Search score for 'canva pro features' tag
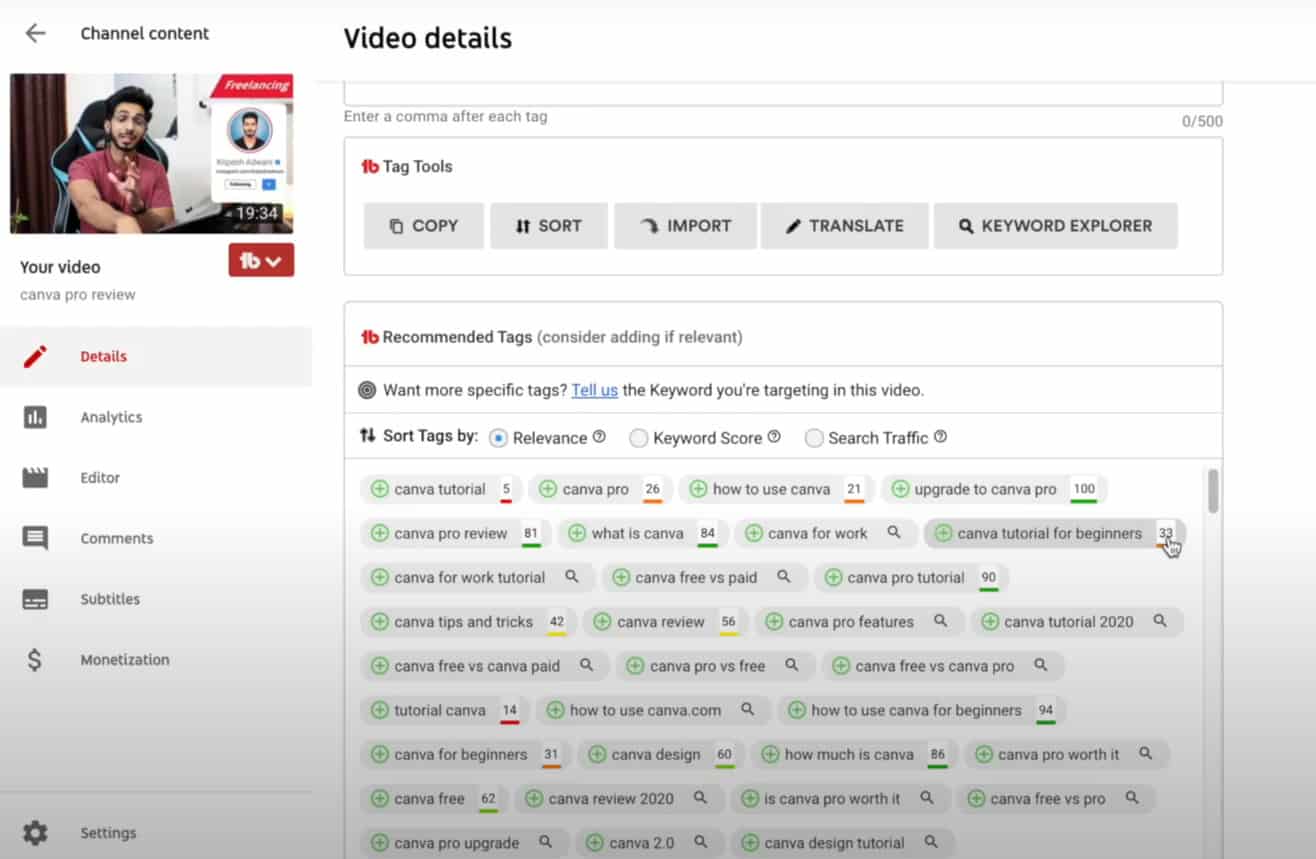1316x859 pixels. point(940,621)
